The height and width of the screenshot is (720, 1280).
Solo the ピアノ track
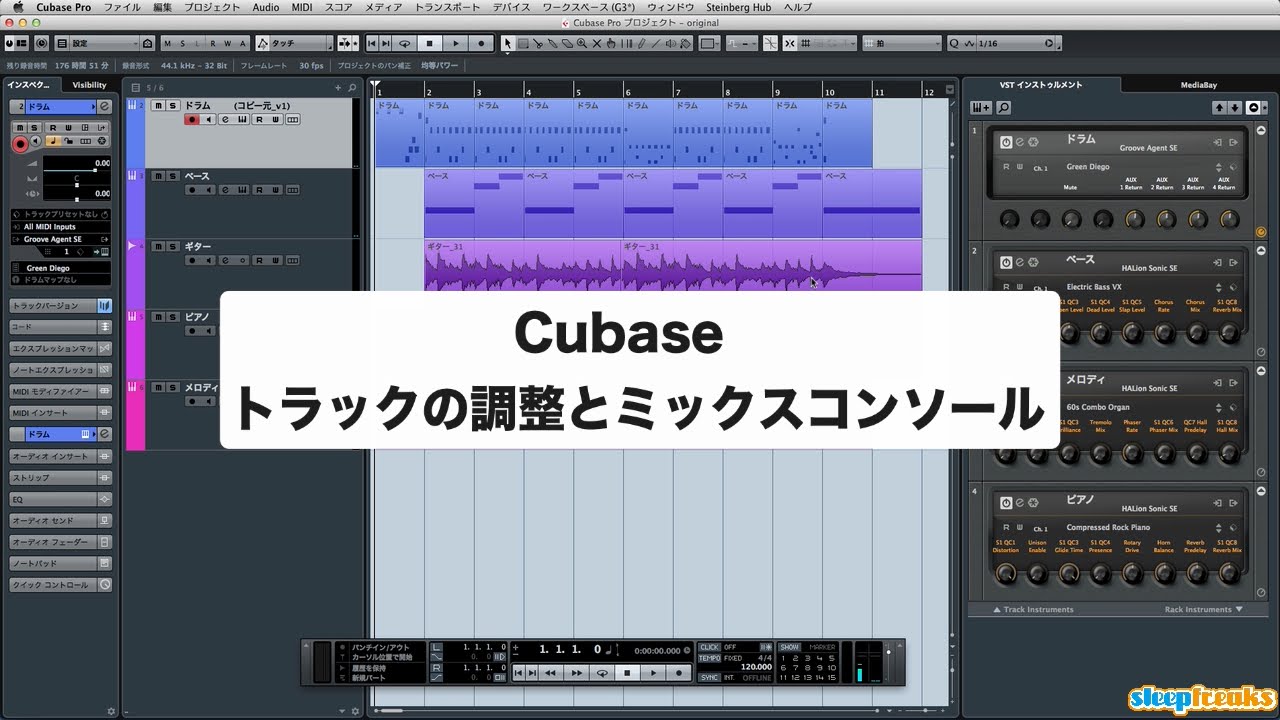(x=174, y=317)
